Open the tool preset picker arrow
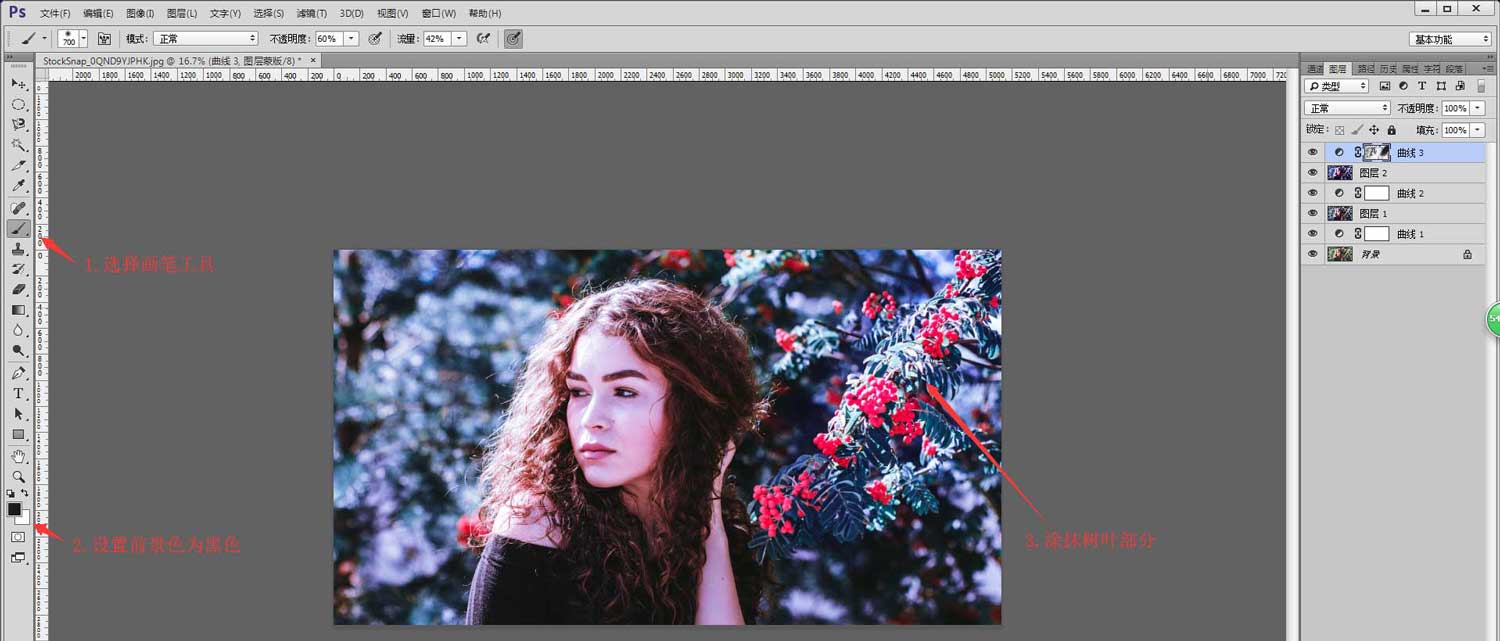This screenshot has height=641, width=1500. click(x=44, y=38)
